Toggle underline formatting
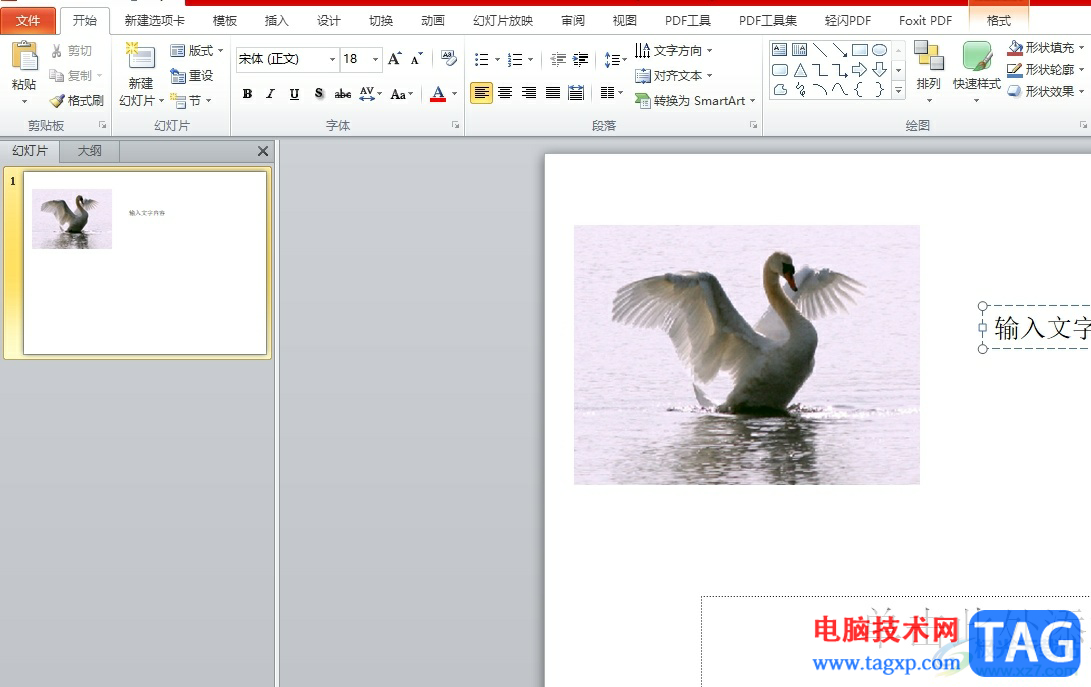Viewport: 1091px width, 687px height. 294,93
